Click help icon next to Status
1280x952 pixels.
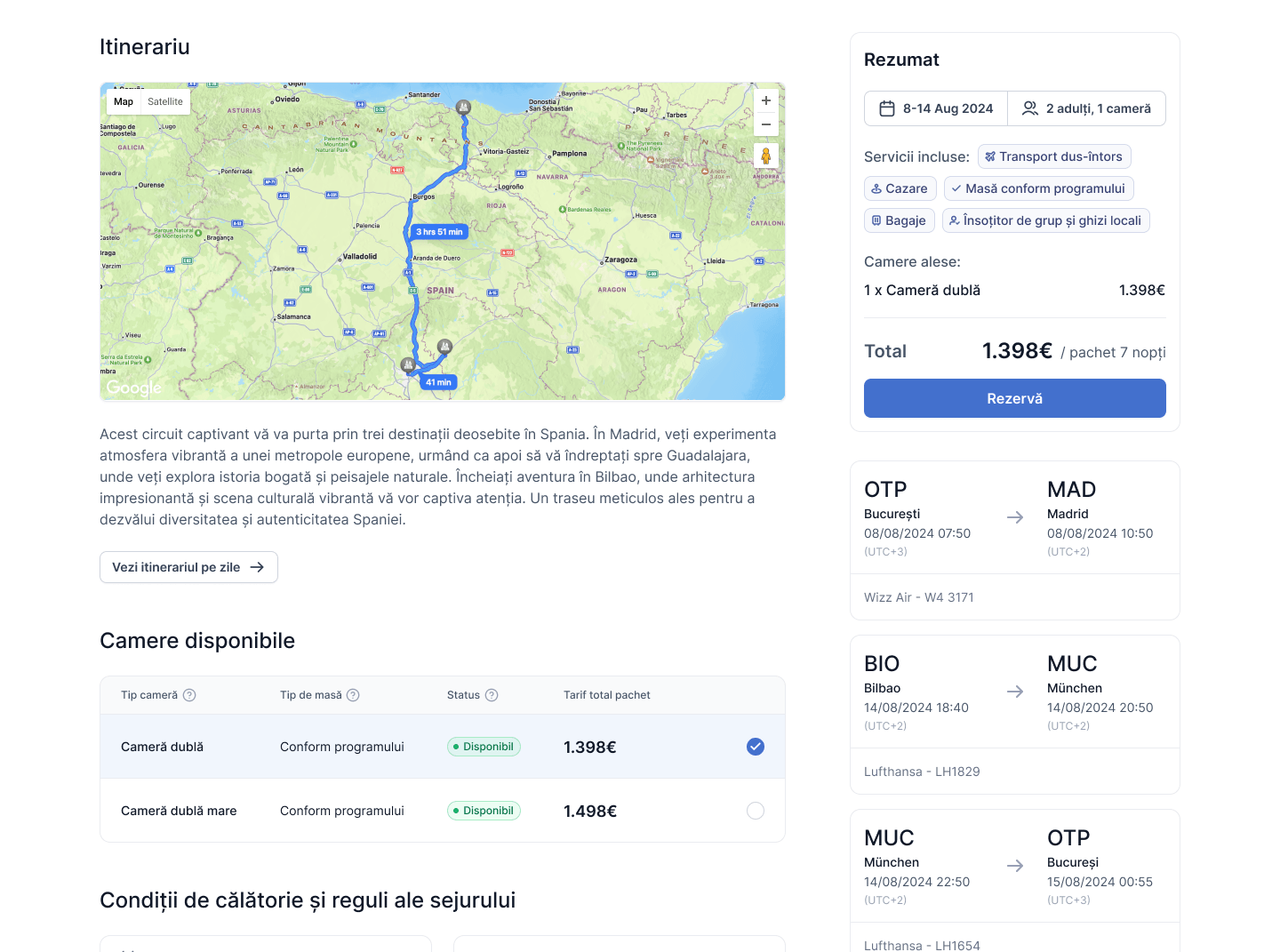coord(492,695)
